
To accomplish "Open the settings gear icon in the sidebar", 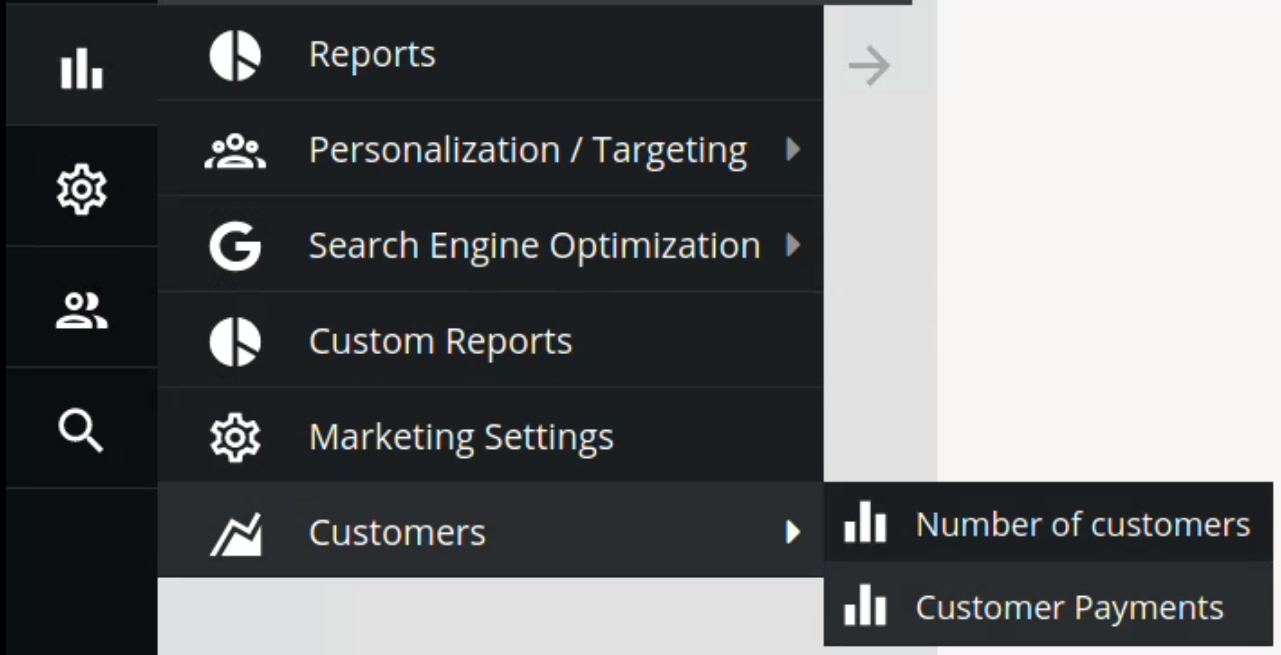I will click(80, 190).
